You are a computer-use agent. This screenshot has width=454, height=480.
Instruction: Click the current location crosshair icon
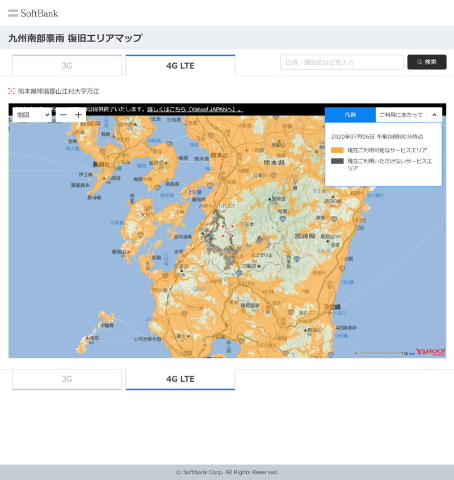tap(12, 91)
